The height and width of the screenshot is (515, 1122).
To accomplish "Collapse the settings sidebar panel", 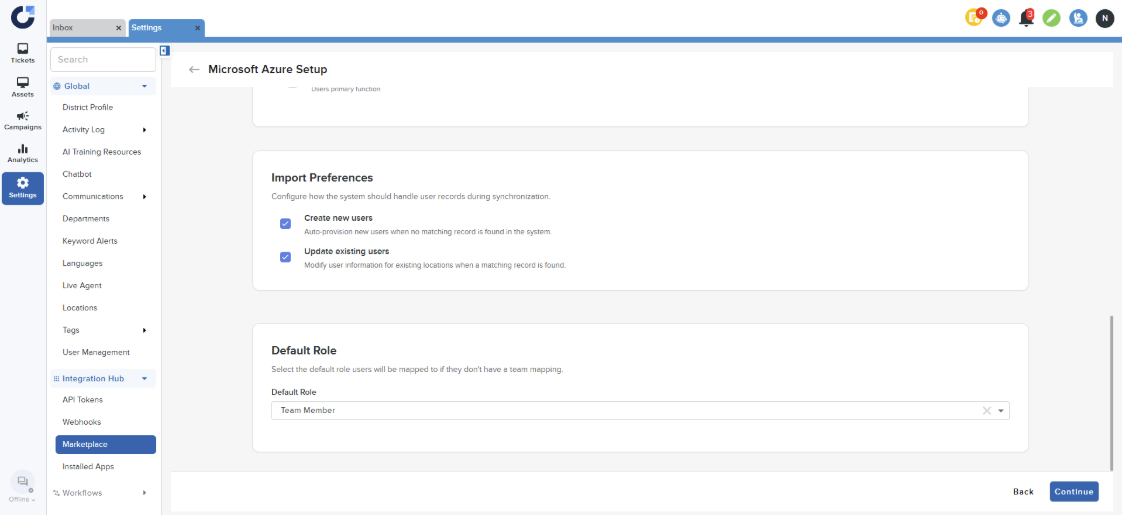I will tap(164, 50).
